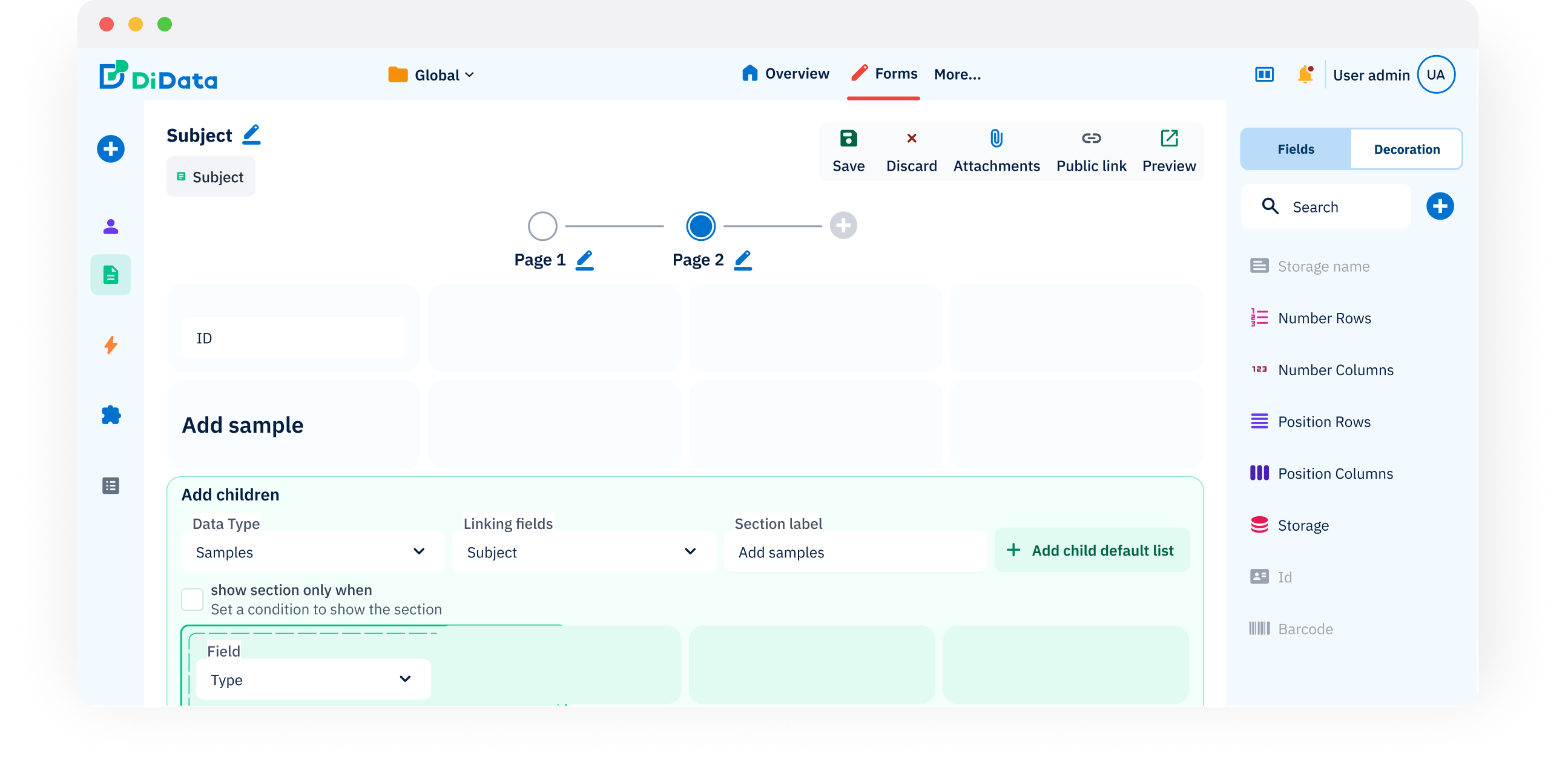Click the lightning automation icon in sidebar
The height and width of the screenshot is (771, 1568).
[x=110, y=345]
